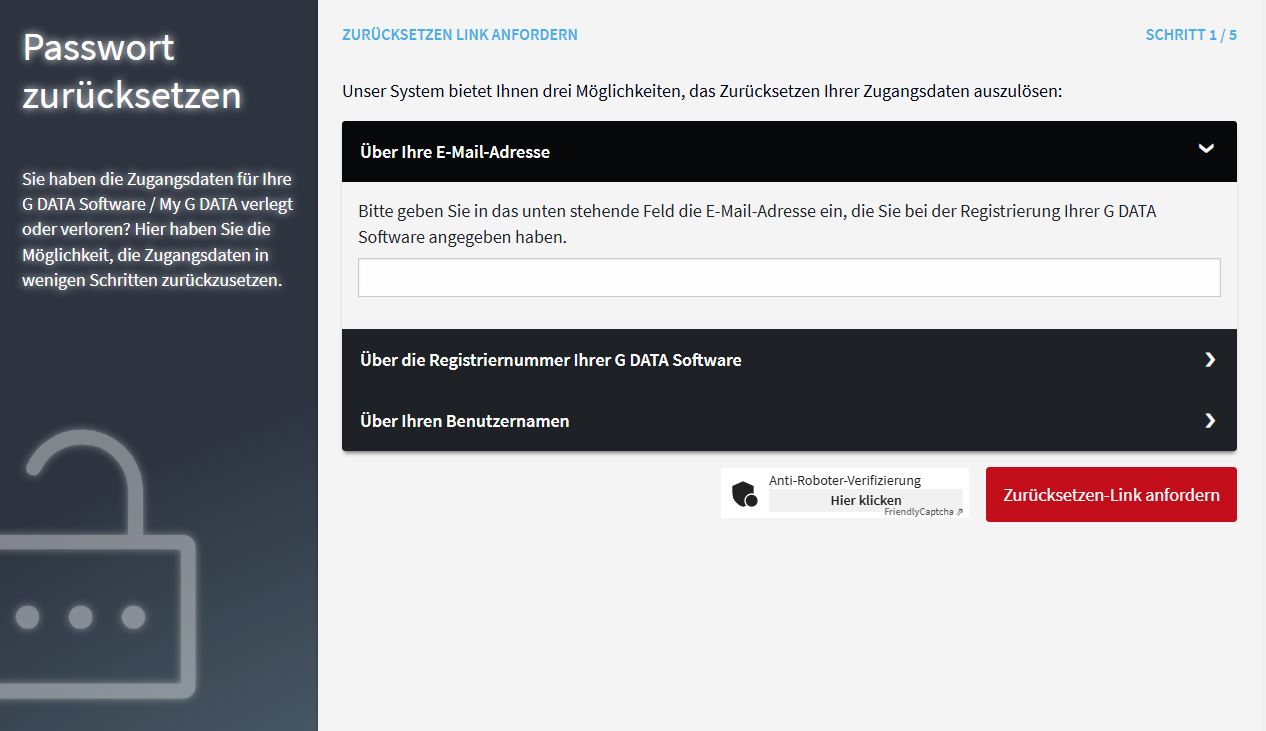Click the e-mail address input field

point(789,278)
